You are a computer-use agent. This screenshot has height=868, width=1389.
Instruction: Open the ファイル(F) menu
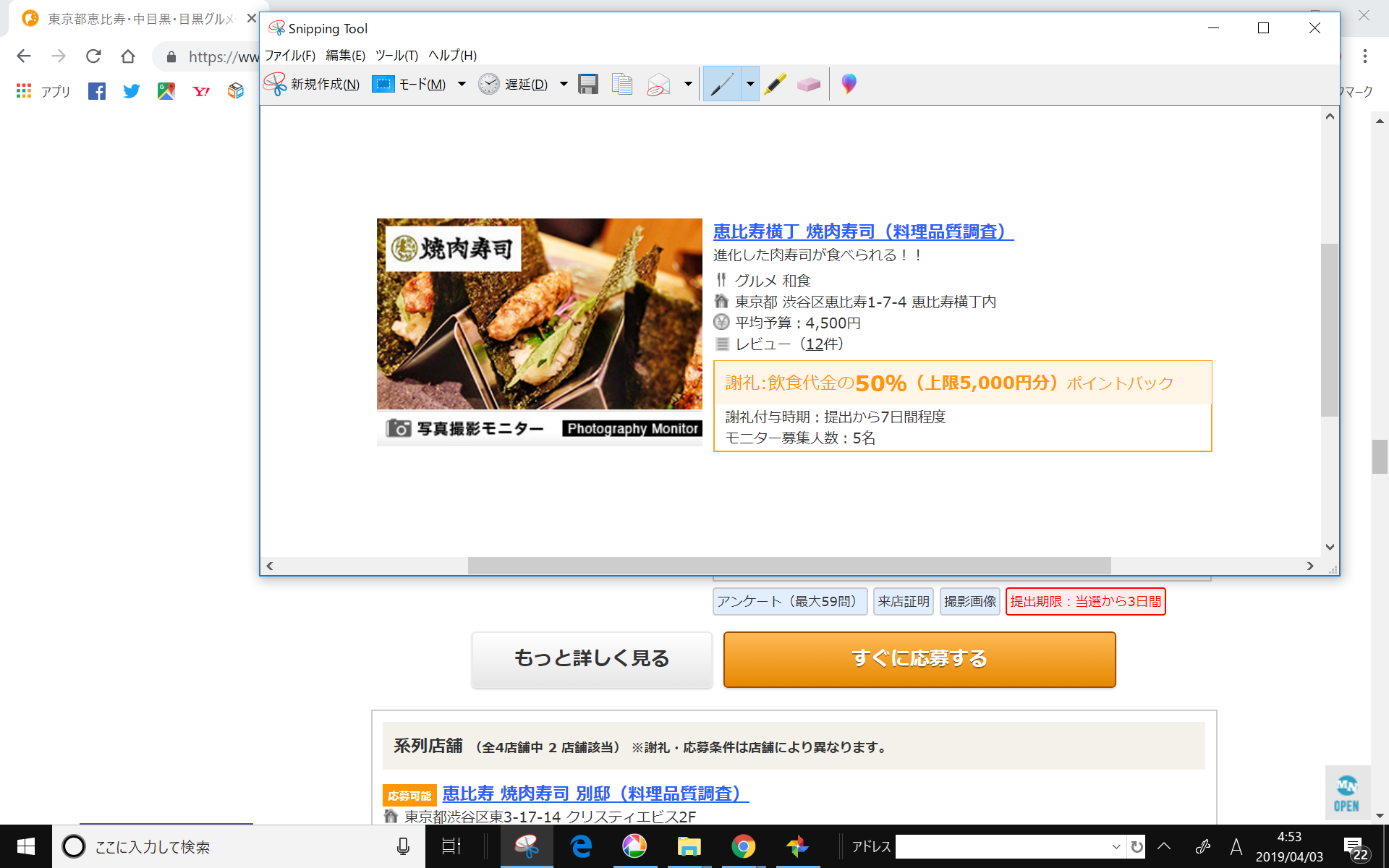pos(289,56)
